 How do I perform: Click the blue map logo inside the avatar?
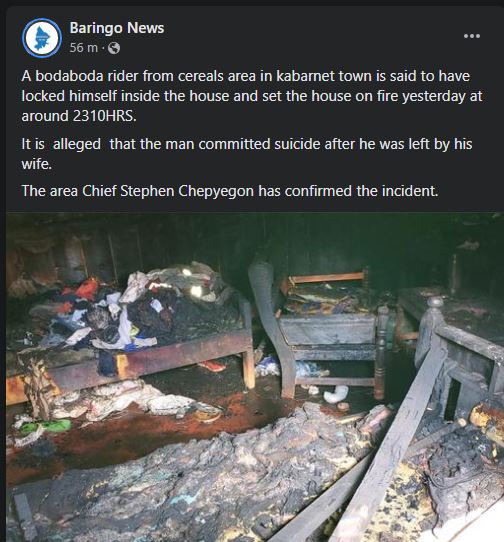(x=41, y=38)
